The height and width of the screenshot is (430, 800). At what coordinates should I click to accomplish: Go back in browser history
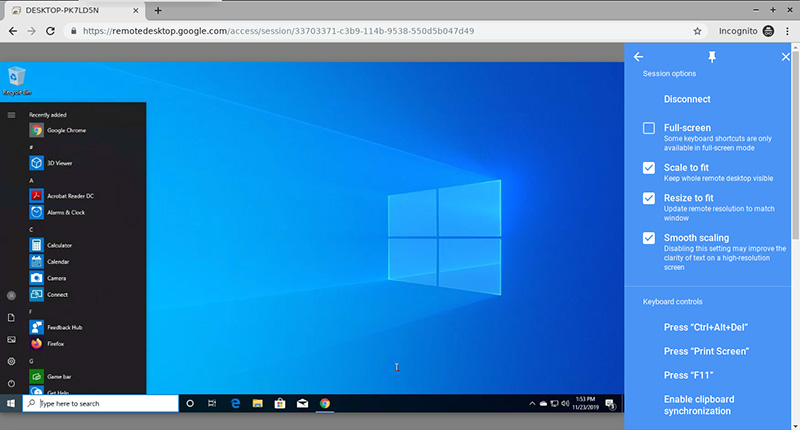tap(13, 31)
